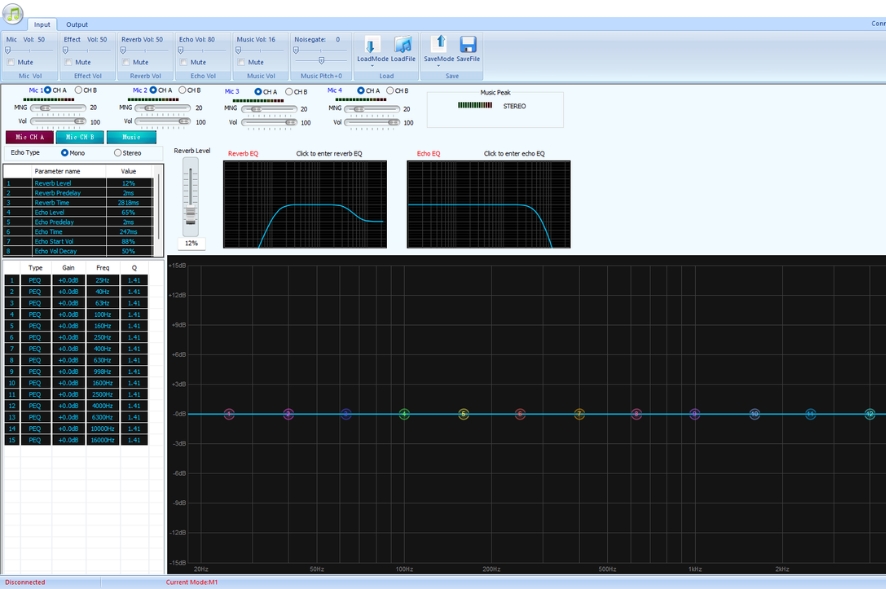Screen dimensions: 886x589
Task: Click the LoadMode icon
Action: coord(372,45)
